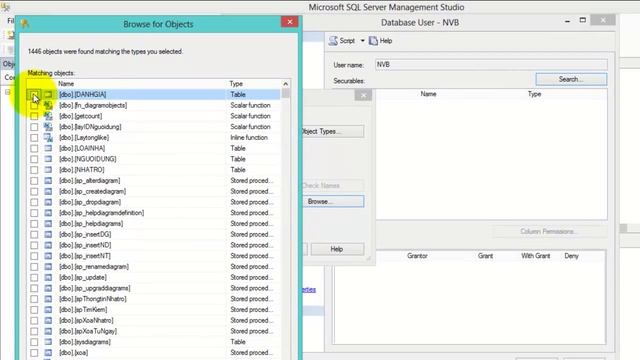Click the sp_creatediagram procedure icon
The image size is (640, 360).
point(48,191)
